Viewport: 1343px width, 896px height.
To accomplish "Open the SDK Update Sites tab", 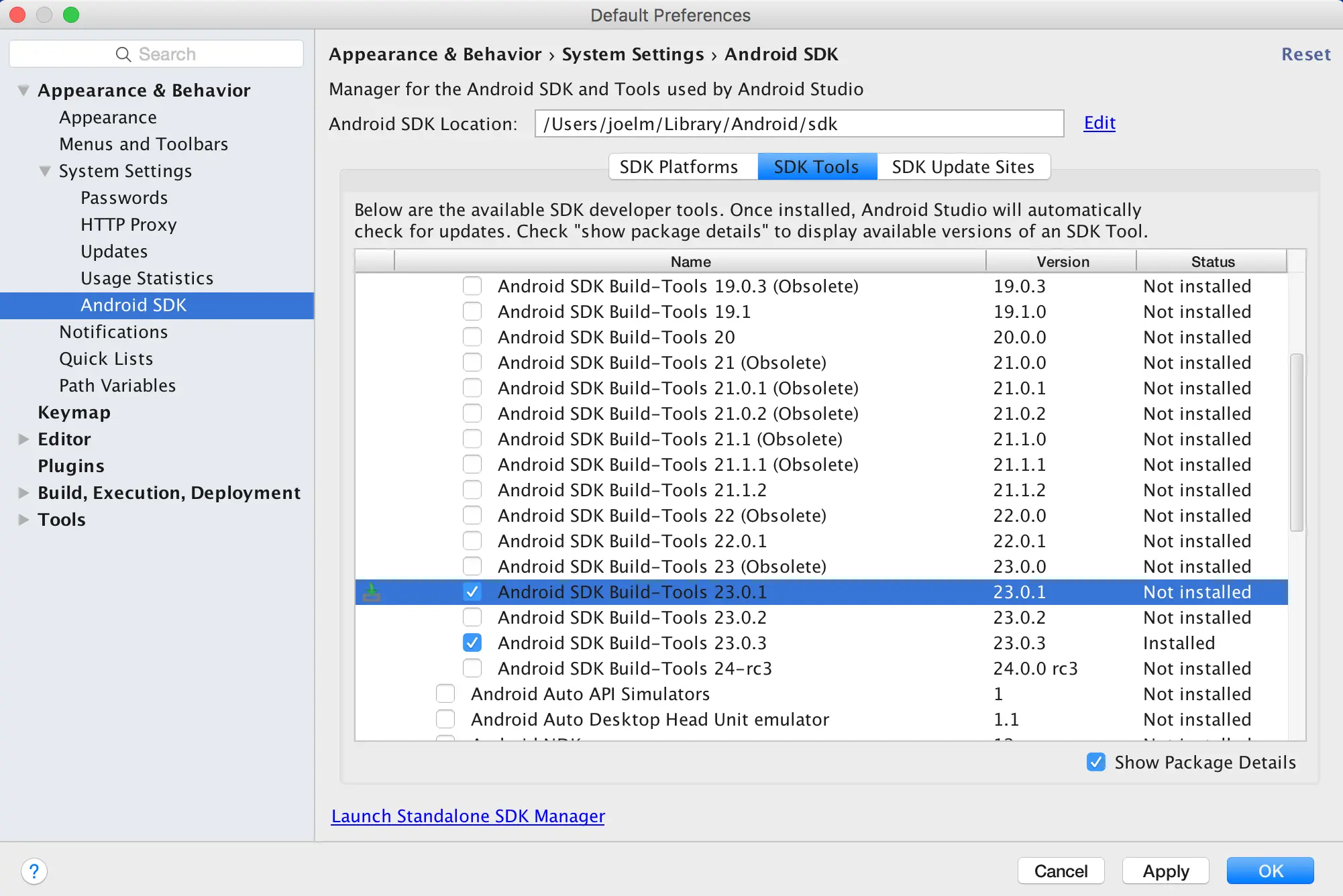I will pyautogui.click(x=963, y=167).
